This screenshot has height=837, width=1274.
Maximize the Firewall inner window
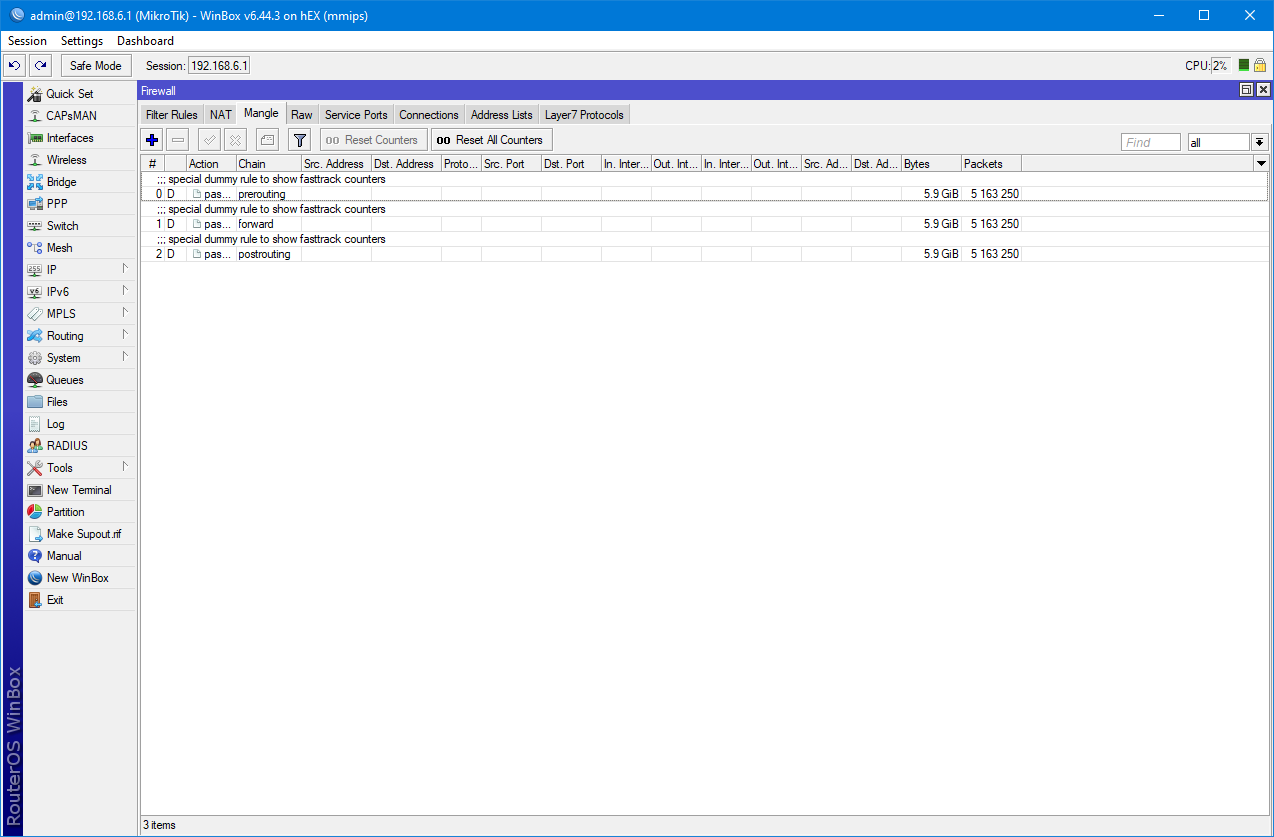pyautogui.click(x=1246, y=90)
